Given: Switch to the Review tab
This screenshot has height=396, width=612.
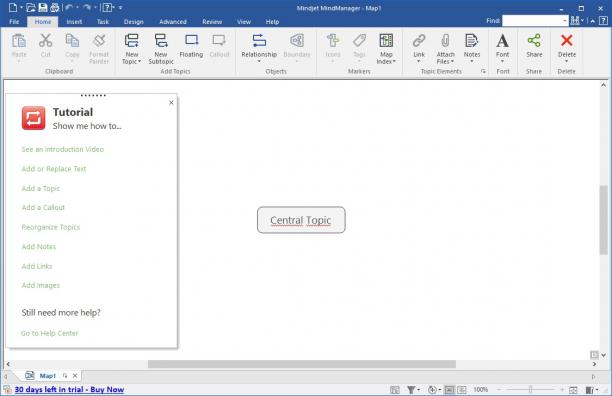Looking at the screenshot, I should [x=212, y=22].
